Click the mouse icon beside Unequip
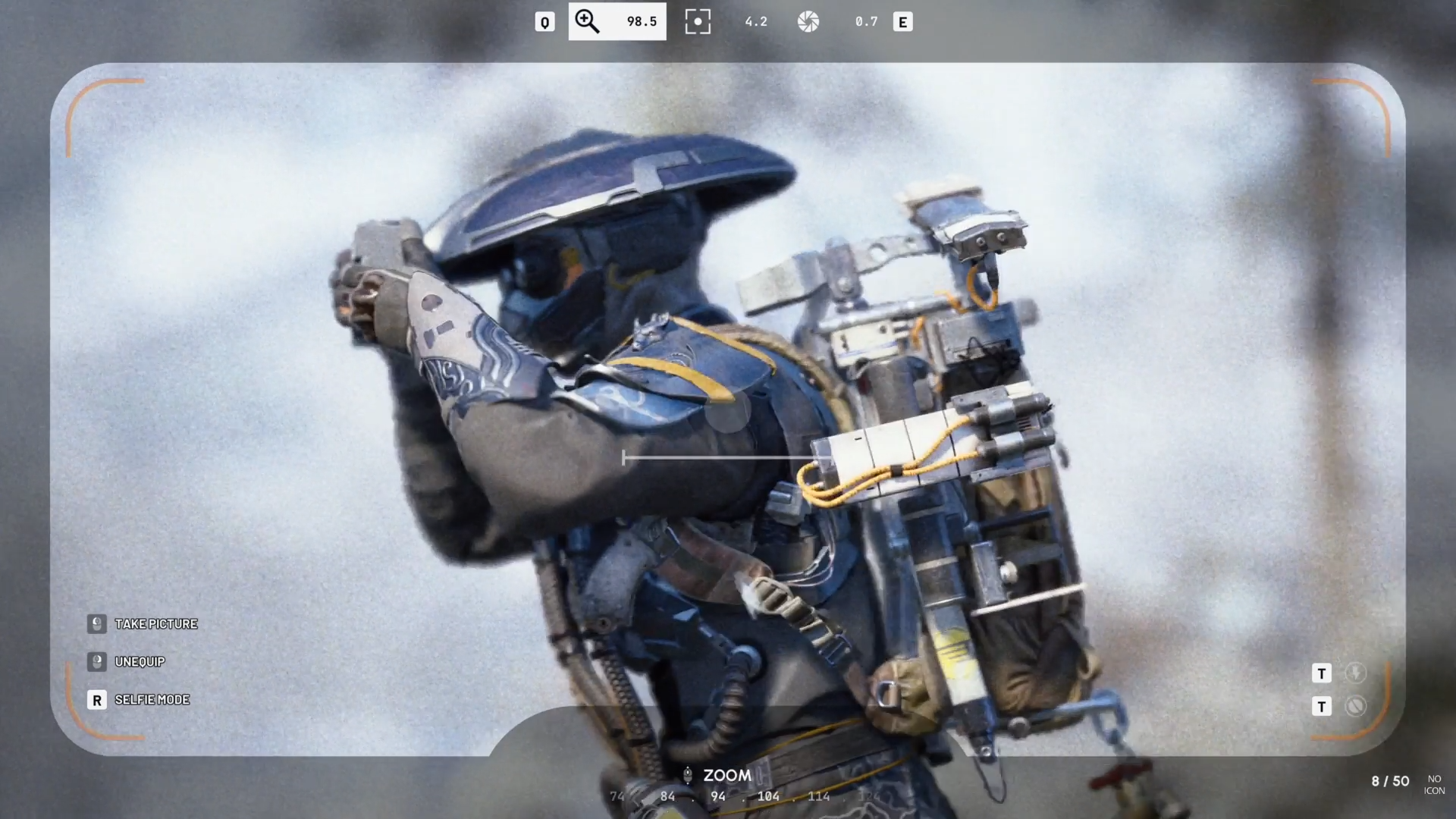 96,661
